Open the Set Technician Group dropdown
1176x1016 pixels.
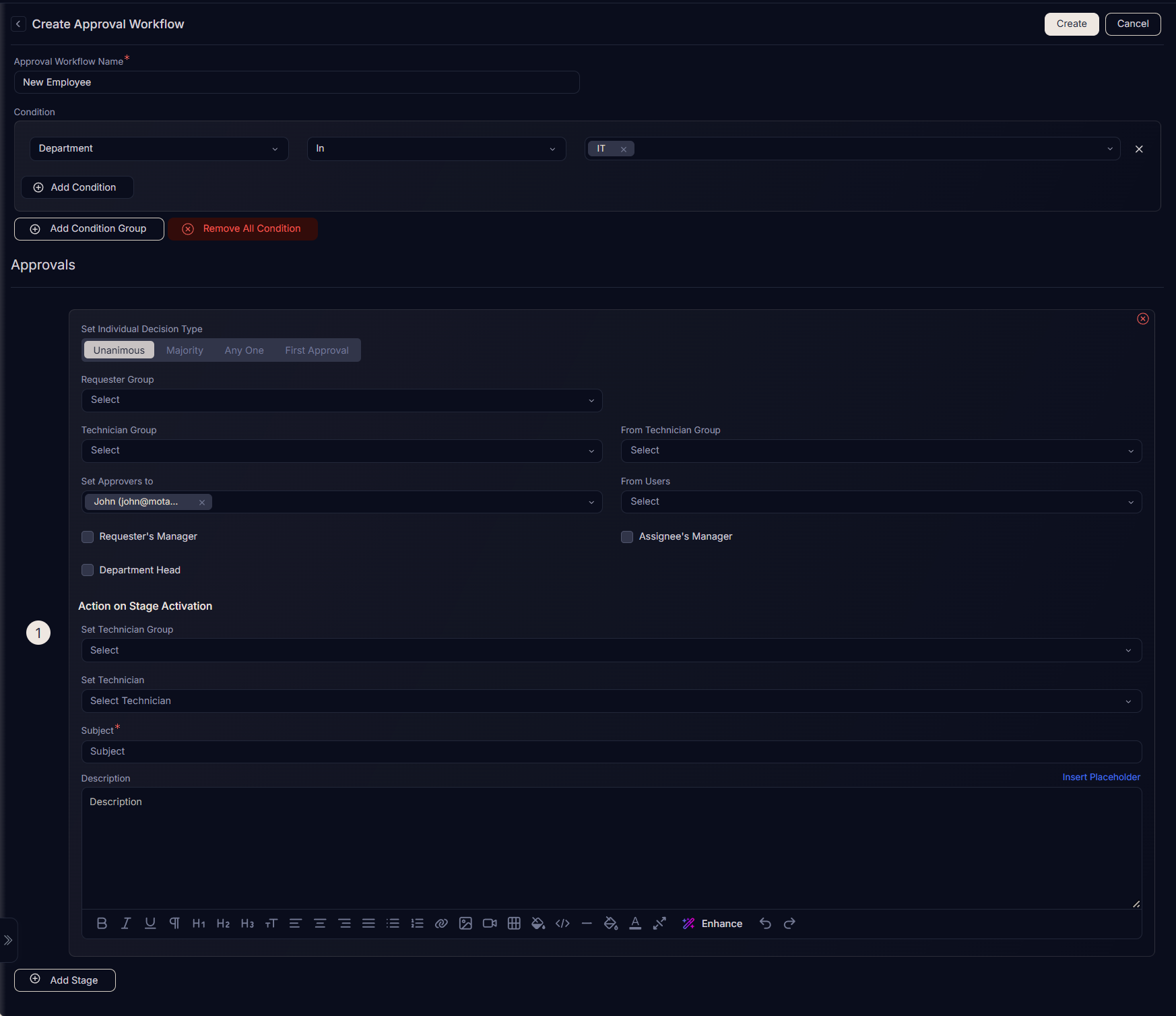pos(612,650)
